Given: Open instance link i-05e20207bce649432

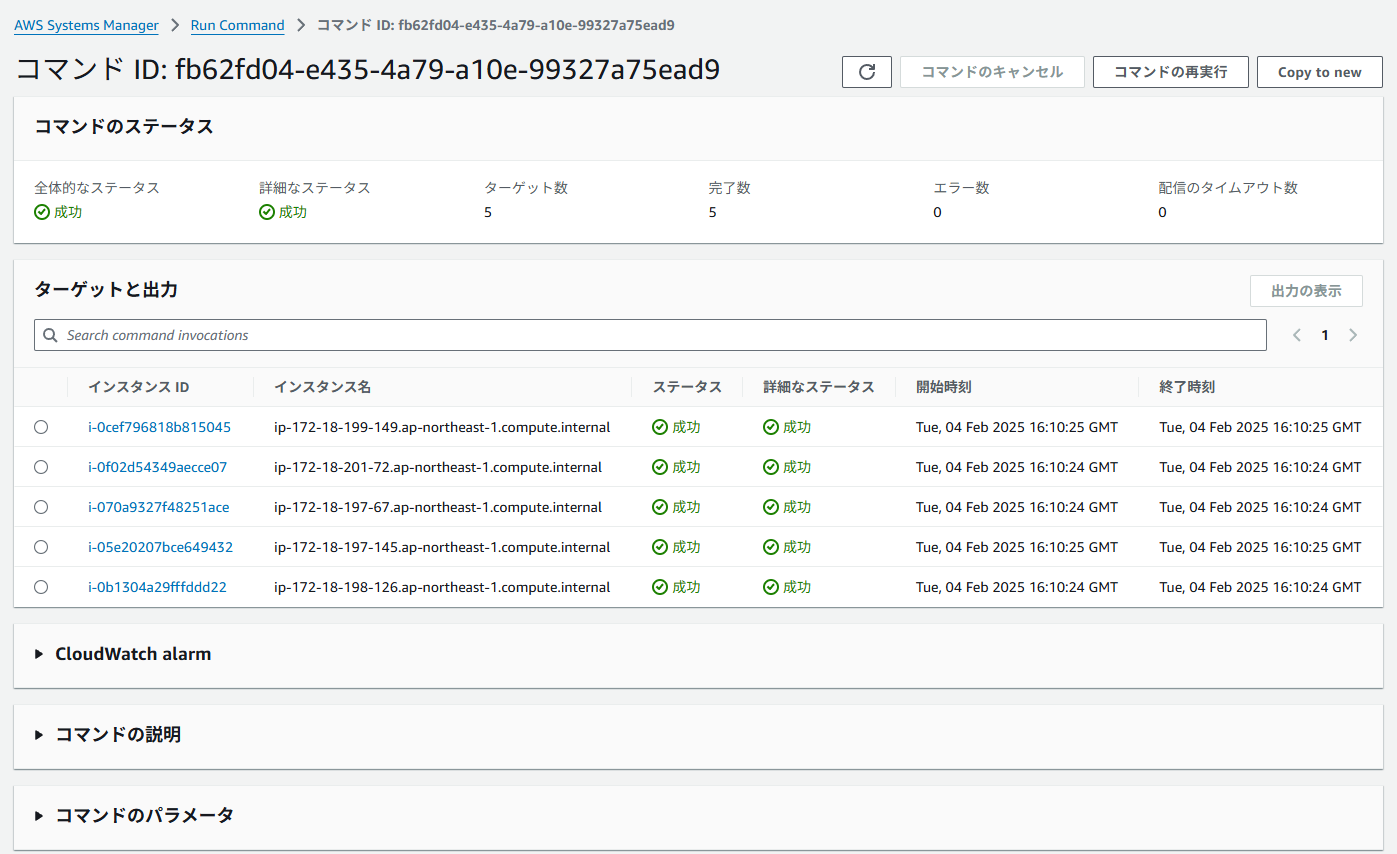Looking at the screenshot, I should point(160,547).
